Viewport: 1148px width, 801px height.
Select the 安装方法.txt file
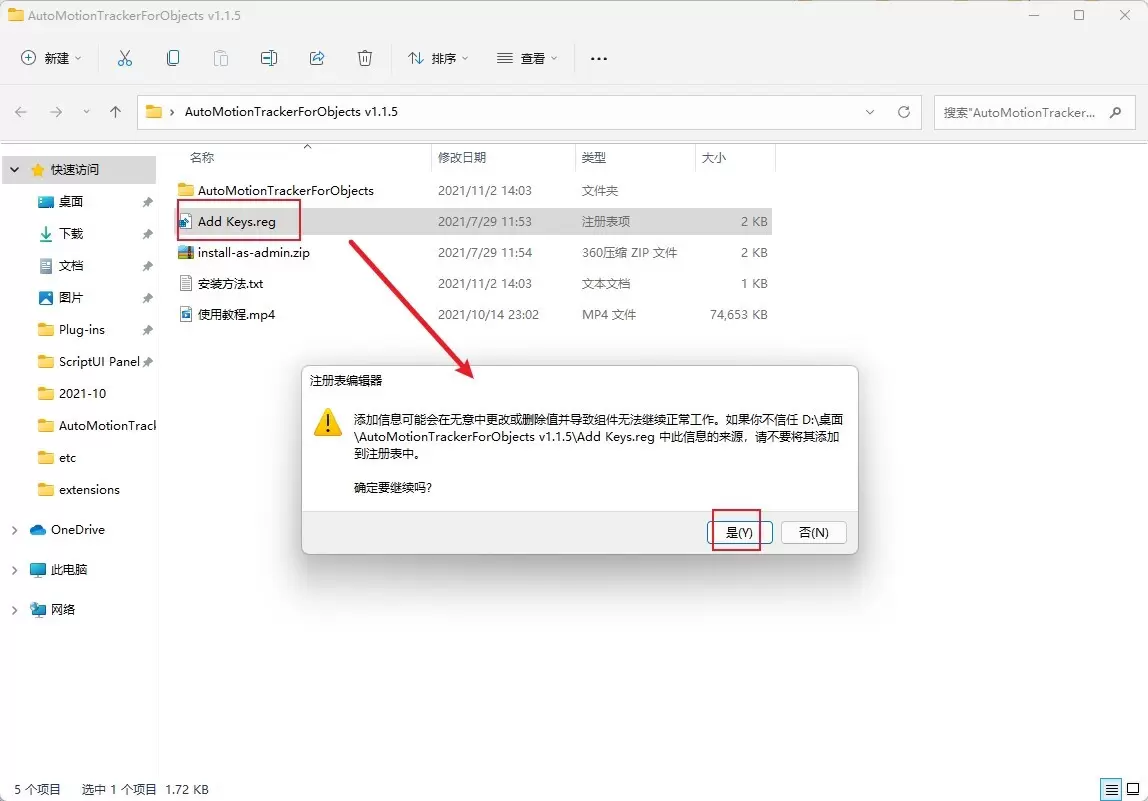pos(230,283)
